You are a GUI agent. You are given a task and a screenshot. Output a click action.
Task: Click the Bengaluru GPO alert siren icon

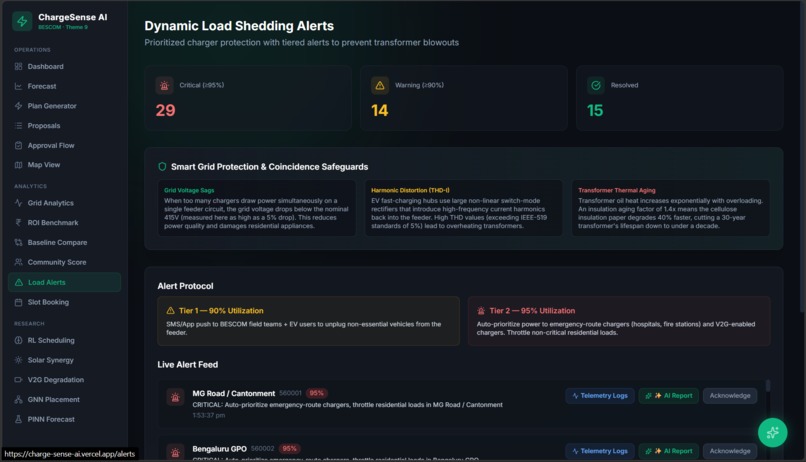coord(175,452)
